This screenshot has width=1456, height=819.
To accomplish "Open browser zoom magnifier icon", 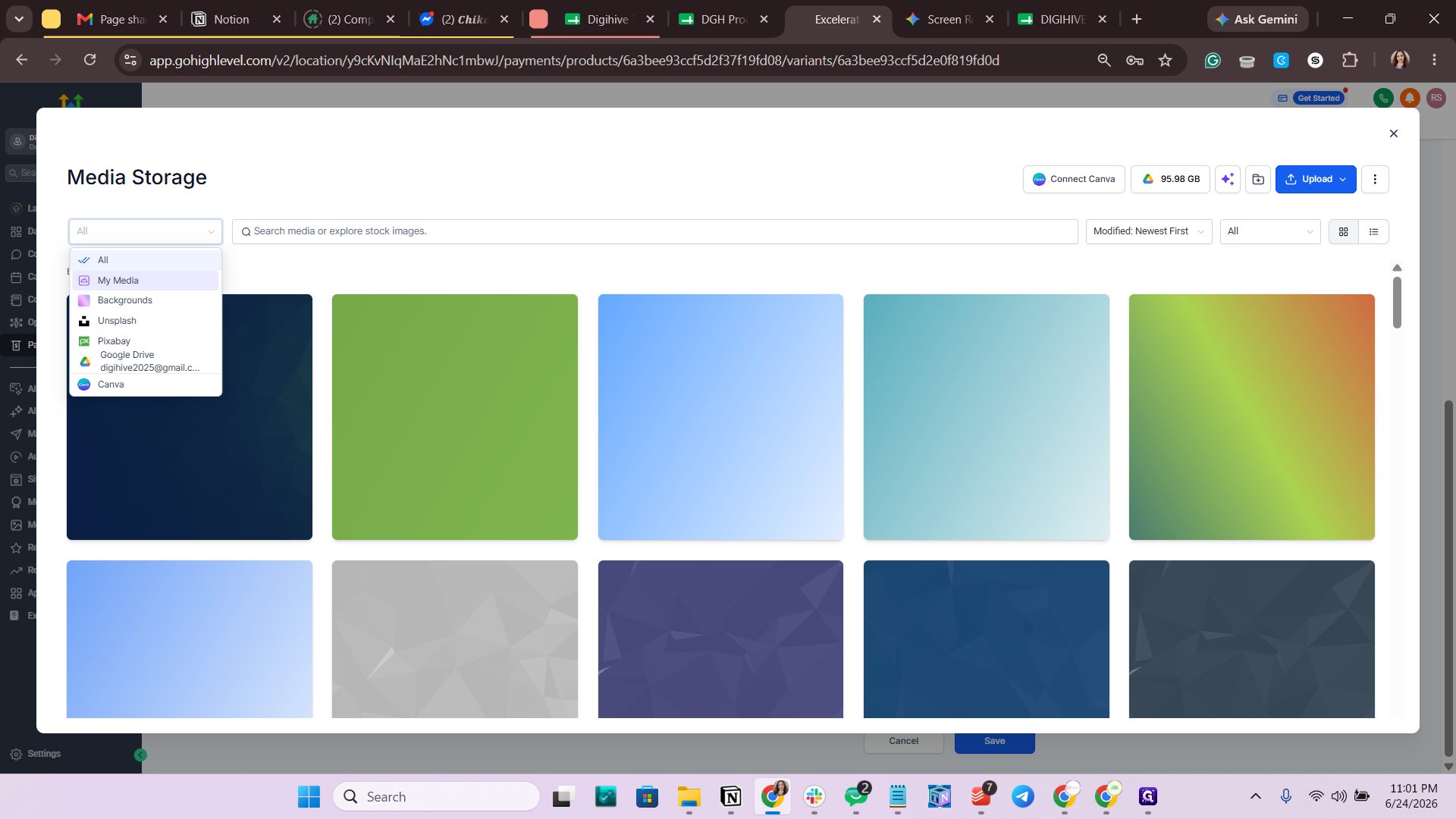I will coord(1104,60).
